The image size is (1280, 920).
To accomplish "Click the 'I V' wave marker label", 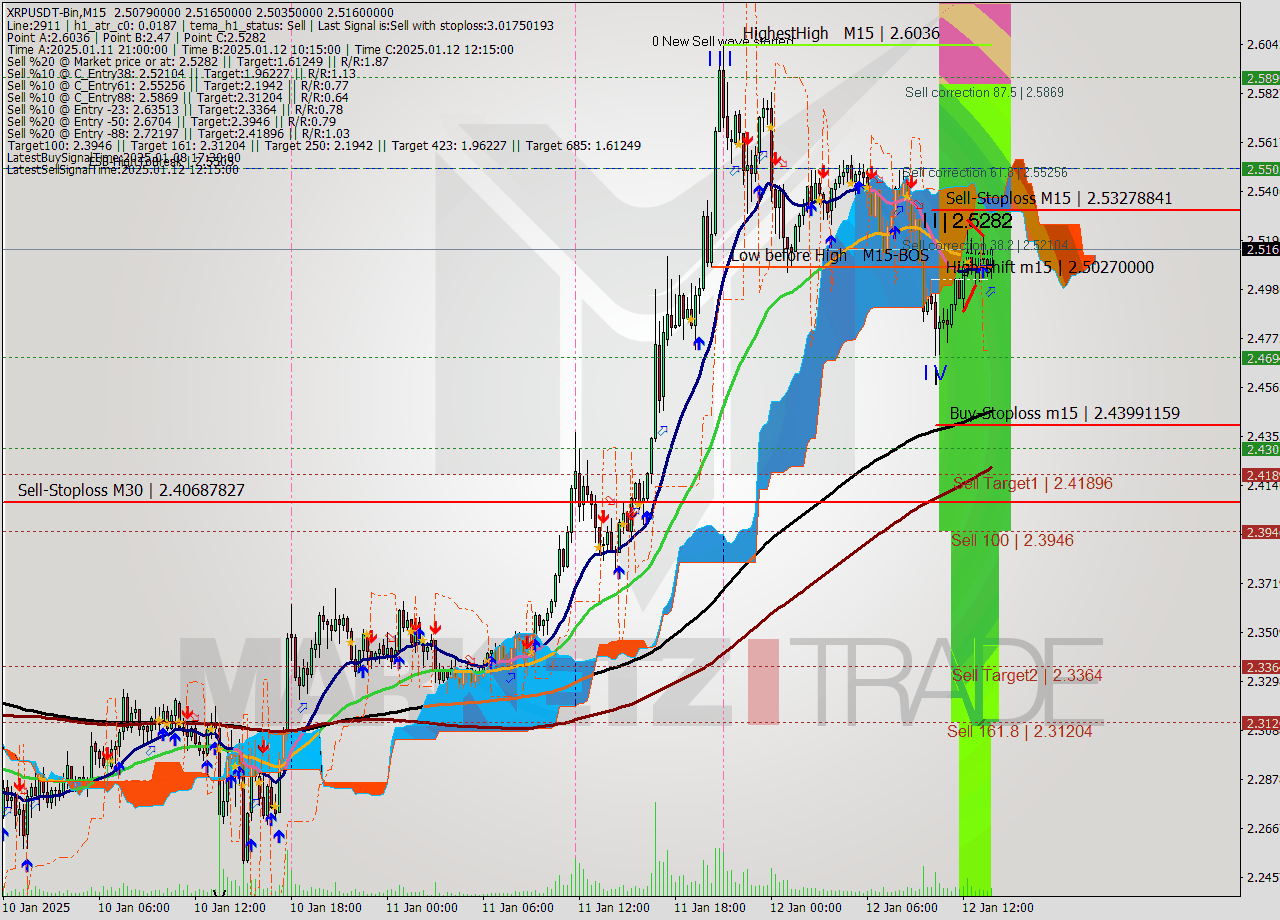I will tap(935, 373).
